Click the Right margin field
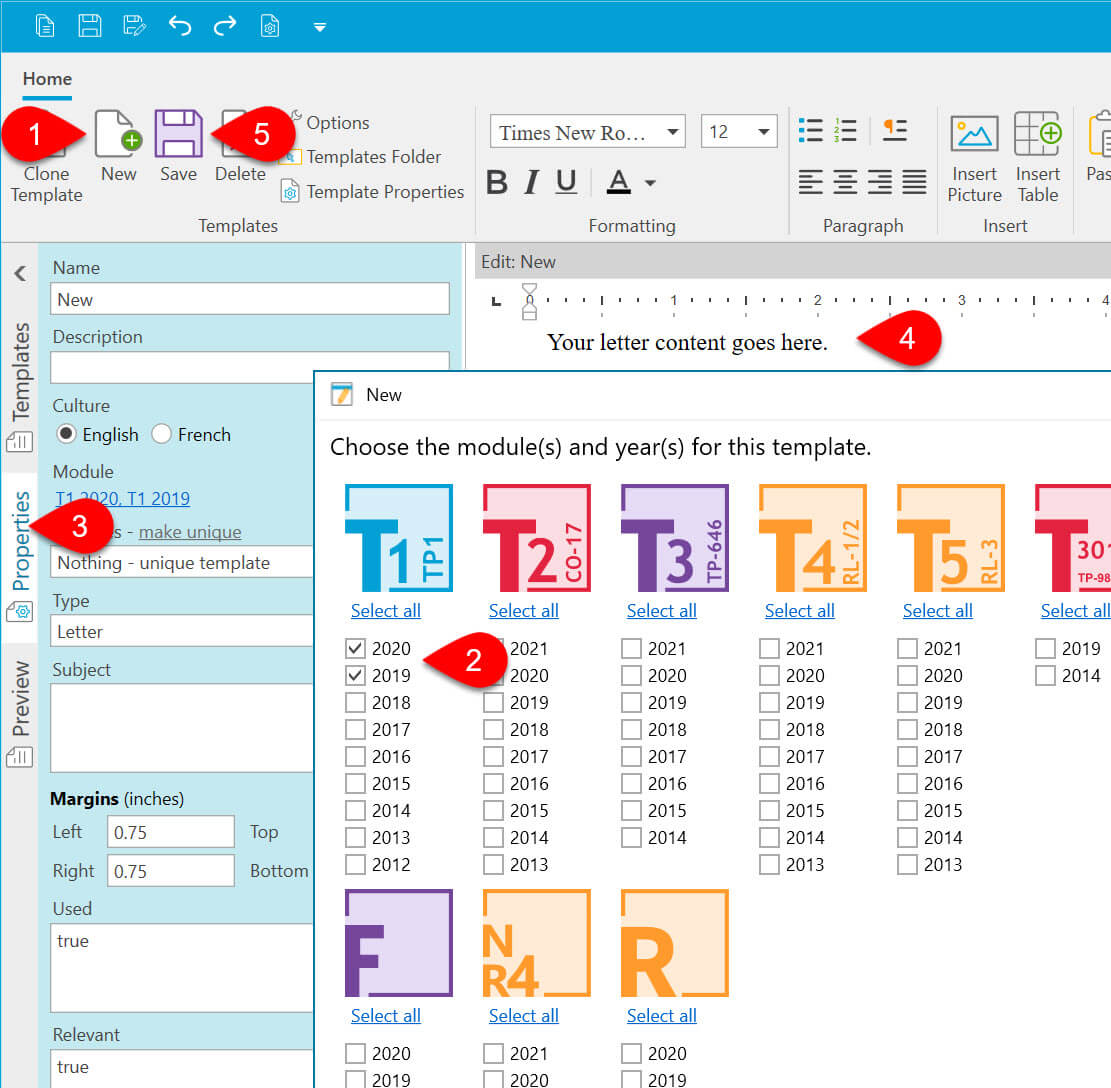The image size is (1111, 1088). pos(171,871)
